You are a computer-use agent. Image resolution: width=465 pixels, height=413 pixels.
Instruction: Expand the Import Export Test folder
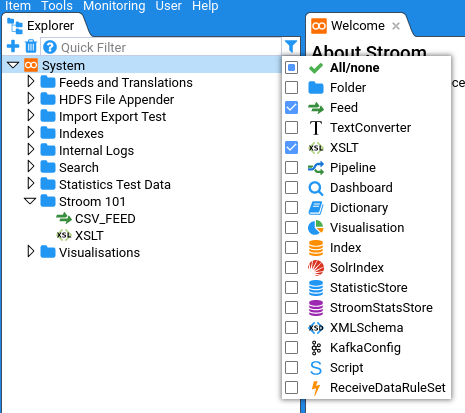(31, 116)
